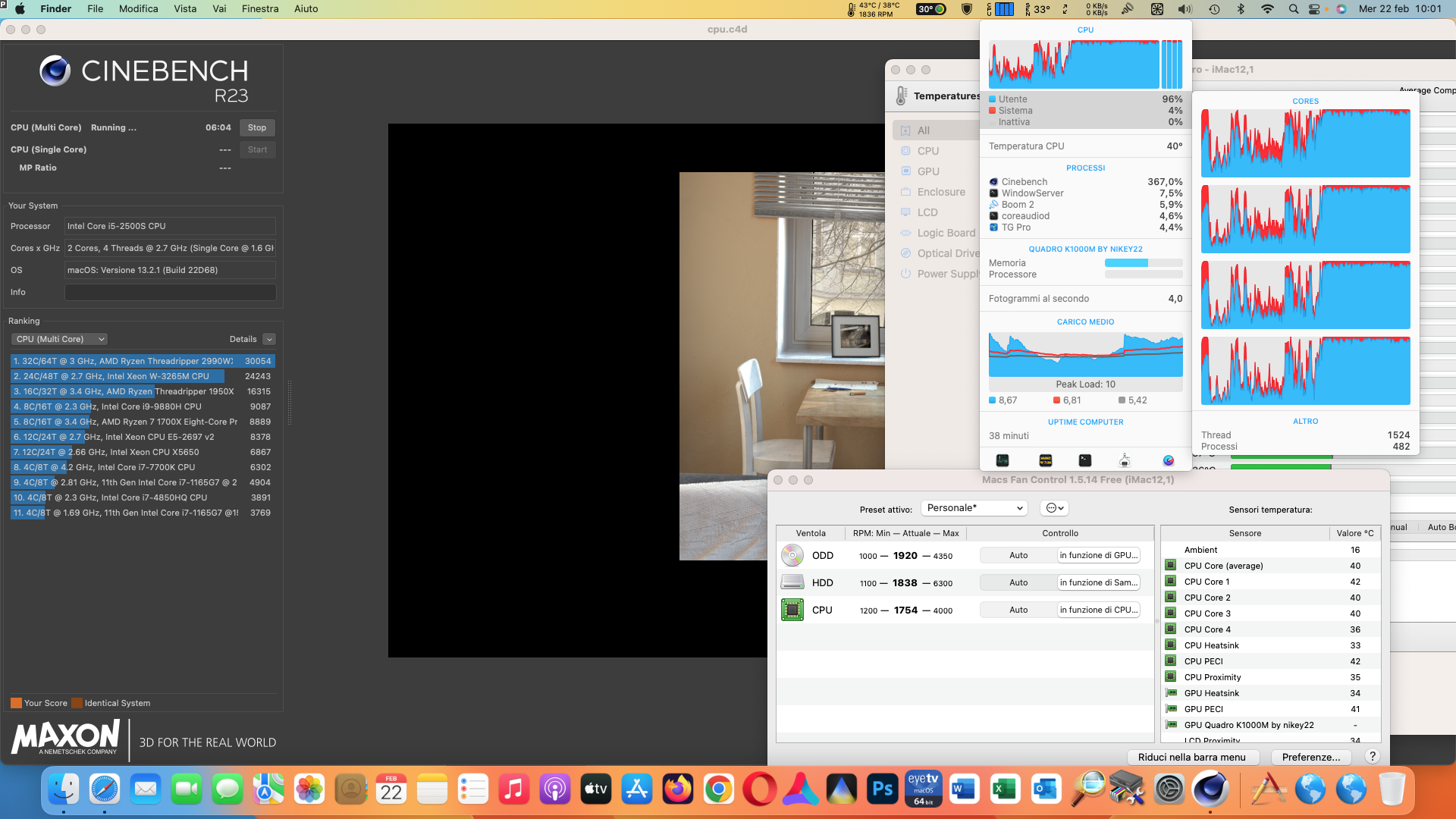Open Photoshop from the Dock
Viewport: 1456px width, 819px height.
click(883, 790)
